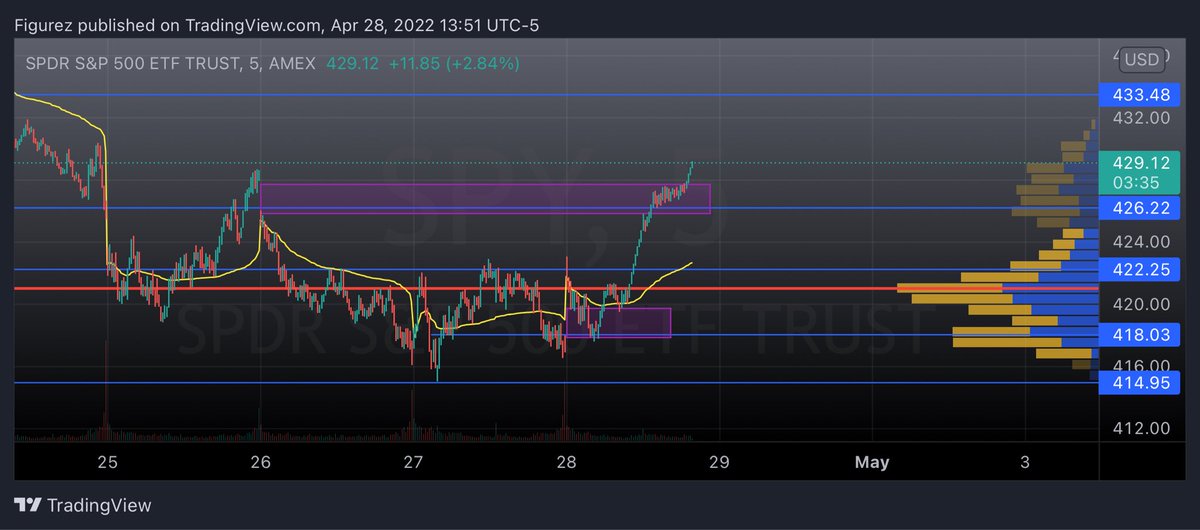Screen dimensions: 1200x530
Task: Select the thick red horizontal line
Action: pyautogui.click(x=556, y=288)
